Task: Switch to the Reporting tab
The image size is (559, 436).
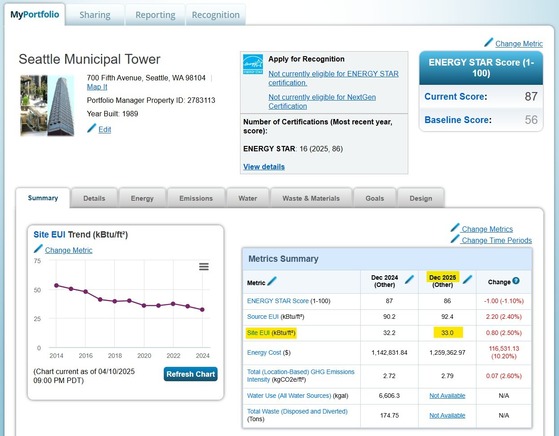Action: (155, 15)
